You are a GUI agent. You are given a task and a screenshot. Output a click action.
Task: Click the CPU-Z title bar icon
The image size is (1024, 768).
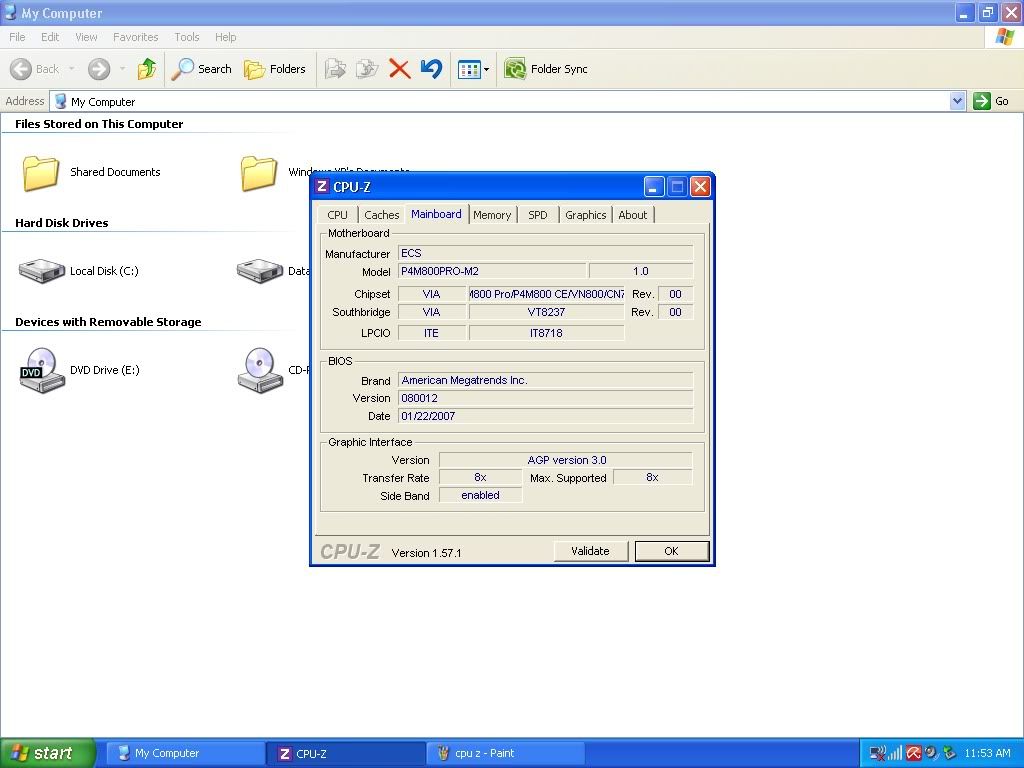[321, 186]
